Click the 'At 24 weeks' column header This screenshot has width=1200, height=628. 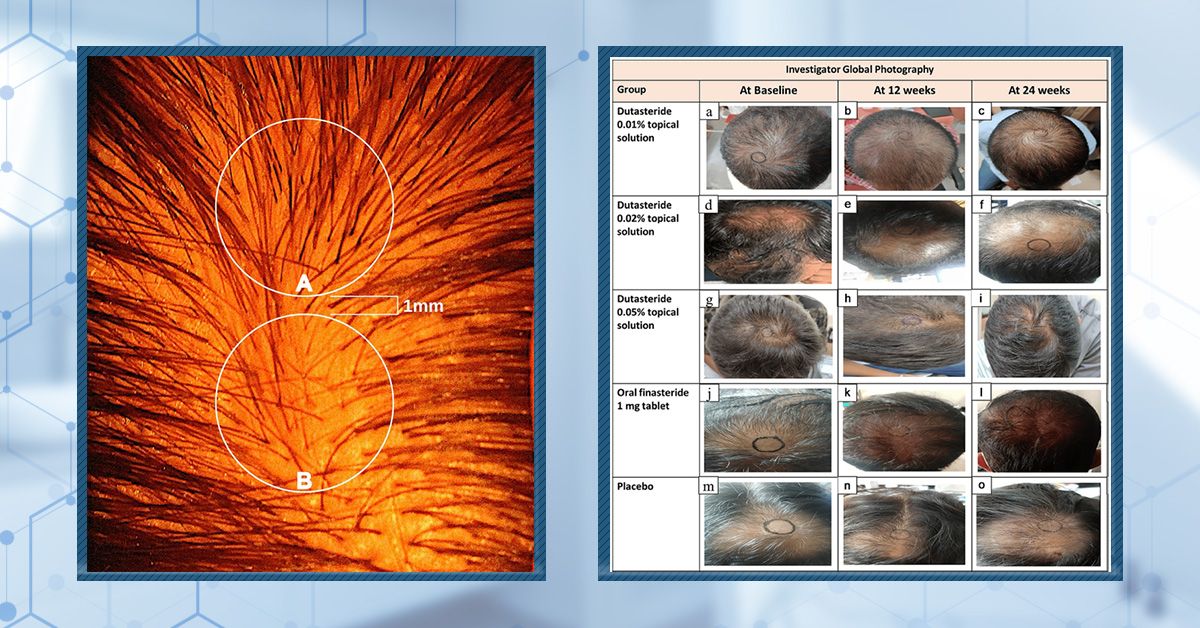1039,90
